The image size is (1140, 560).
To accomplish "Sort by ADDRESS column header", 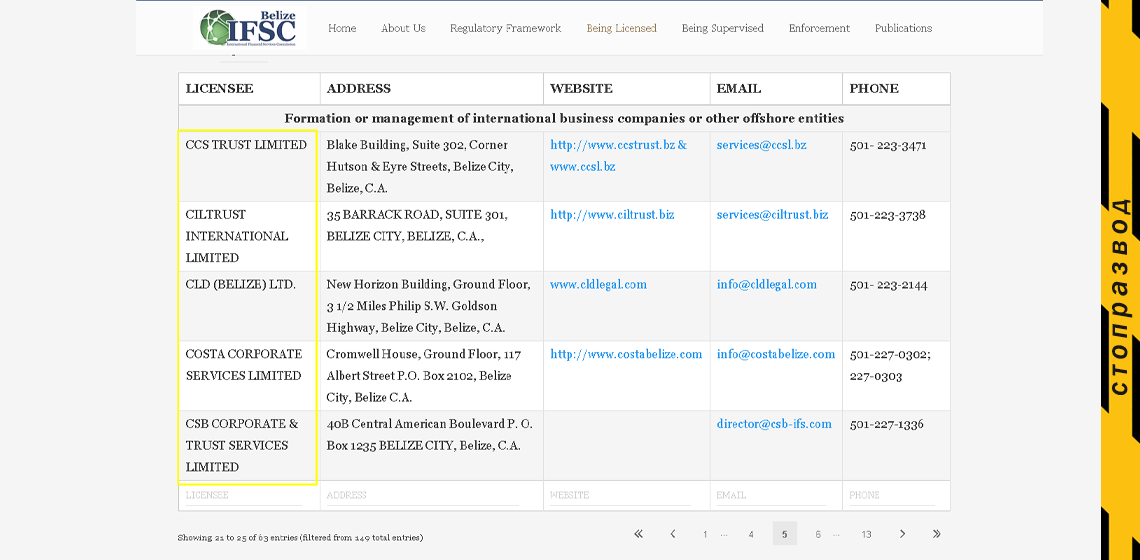I will click(432, 89).
